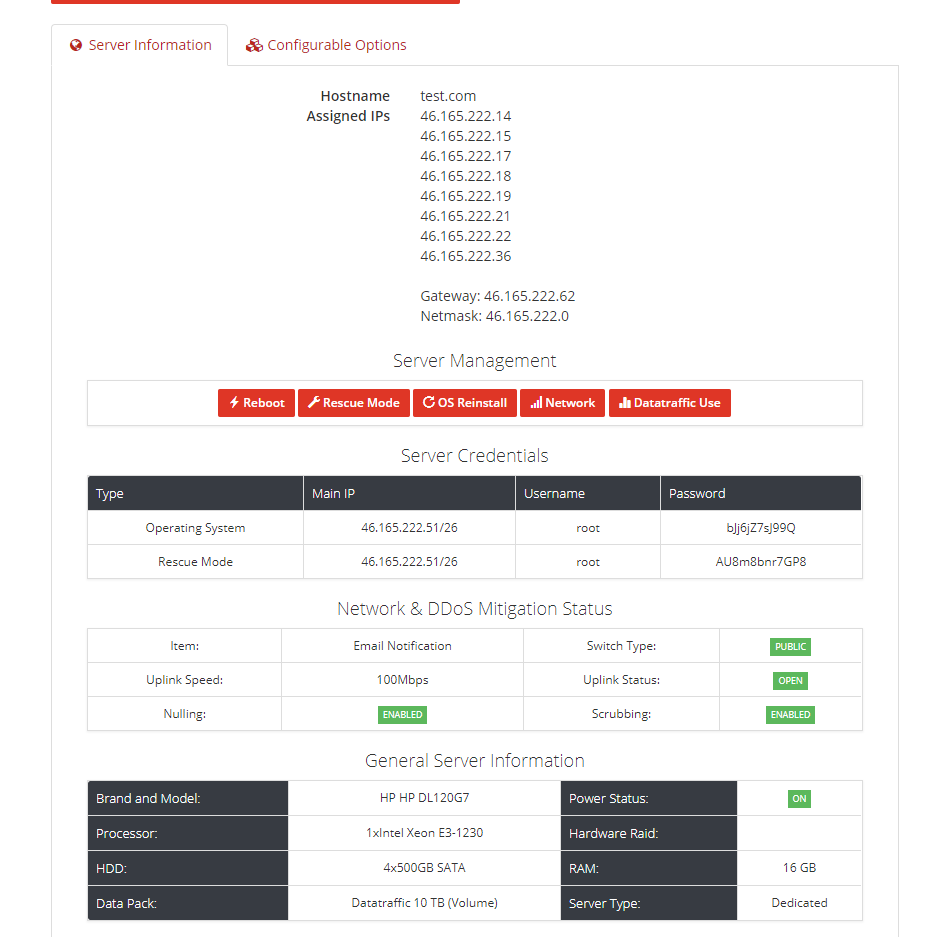
Task: Click the globe icon on Server Information tab
Action: coord(76,46)
